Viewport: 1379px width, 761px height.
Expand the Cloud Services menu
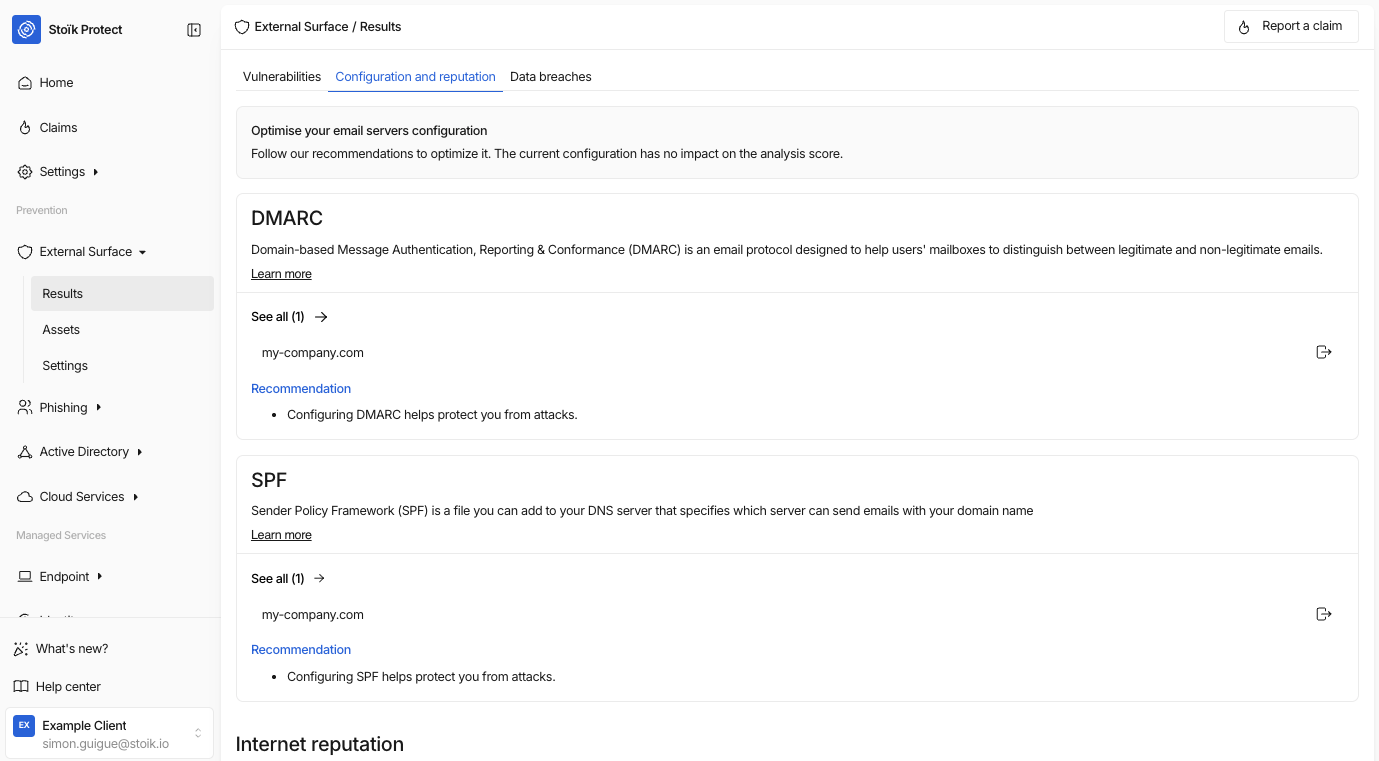pos(135,497)
